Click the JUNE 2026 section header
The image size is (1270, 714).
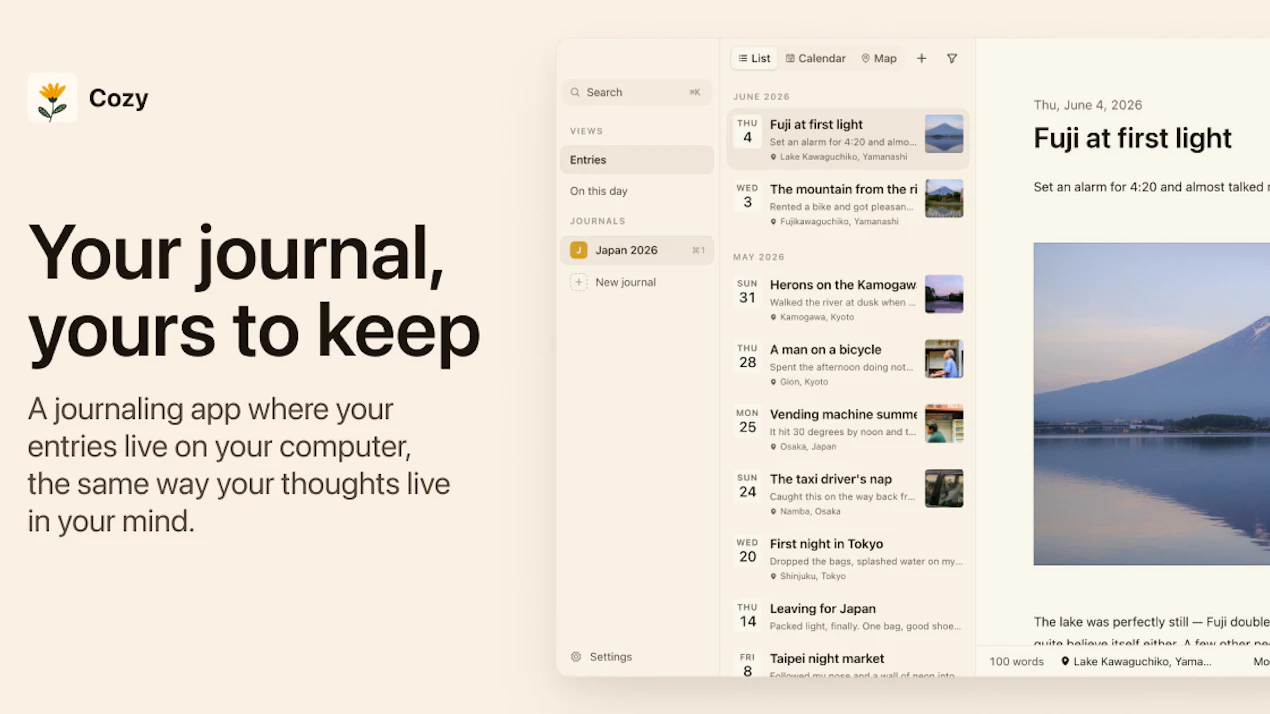pos(761,97)
